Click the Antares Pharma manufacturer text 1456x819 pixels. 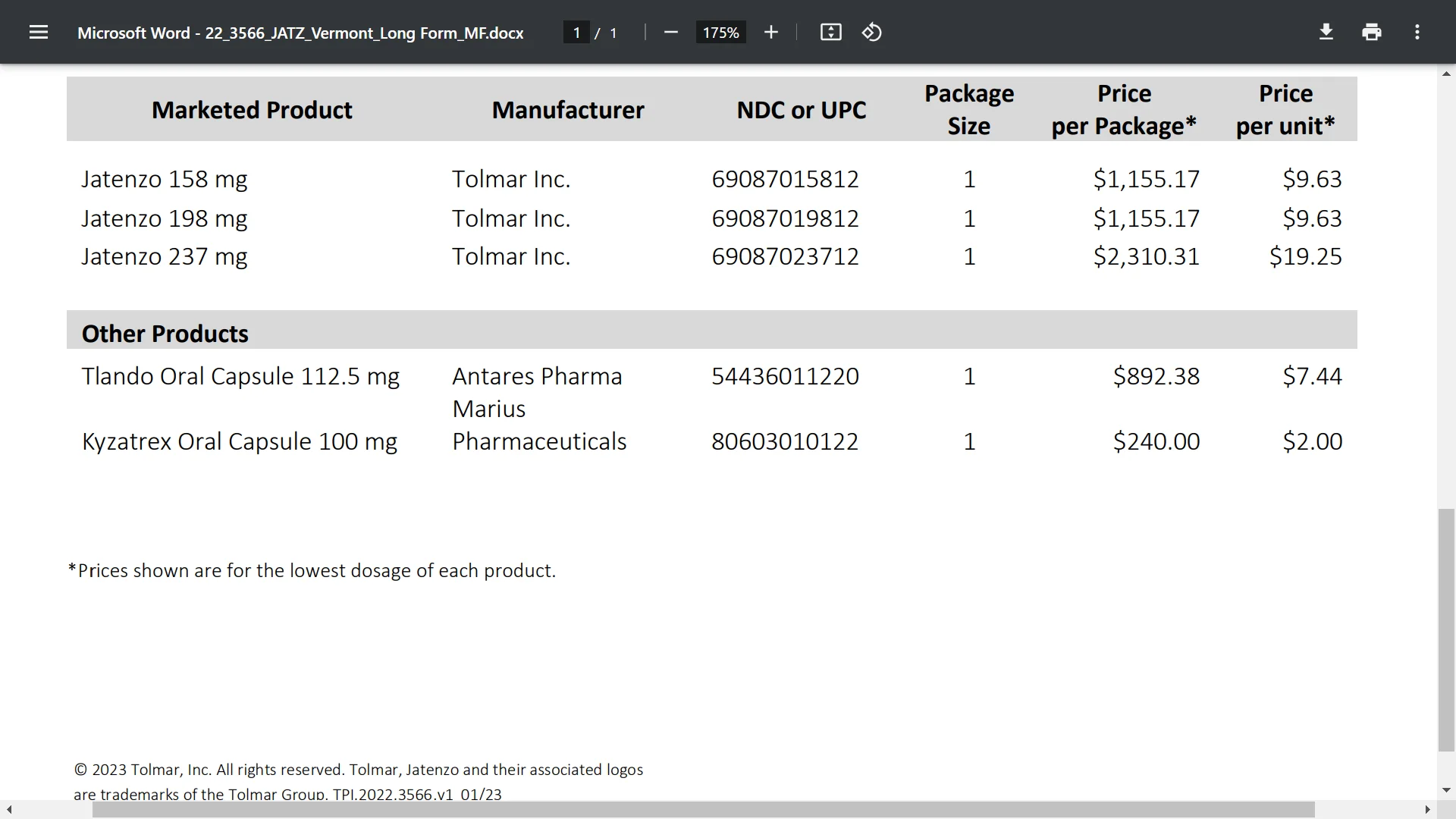(x=537, y=376)
